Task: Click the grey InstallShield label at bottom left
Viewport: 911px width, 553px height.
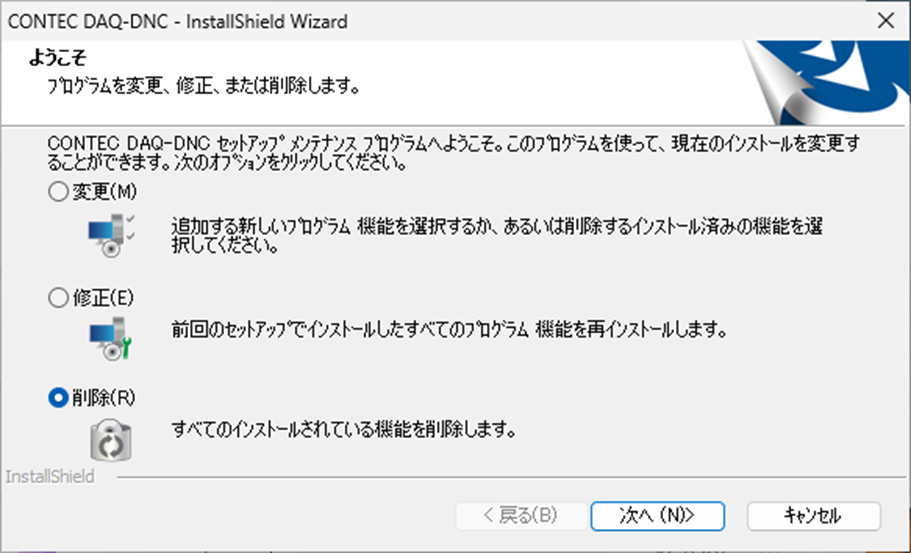Action: pos(50,477)
